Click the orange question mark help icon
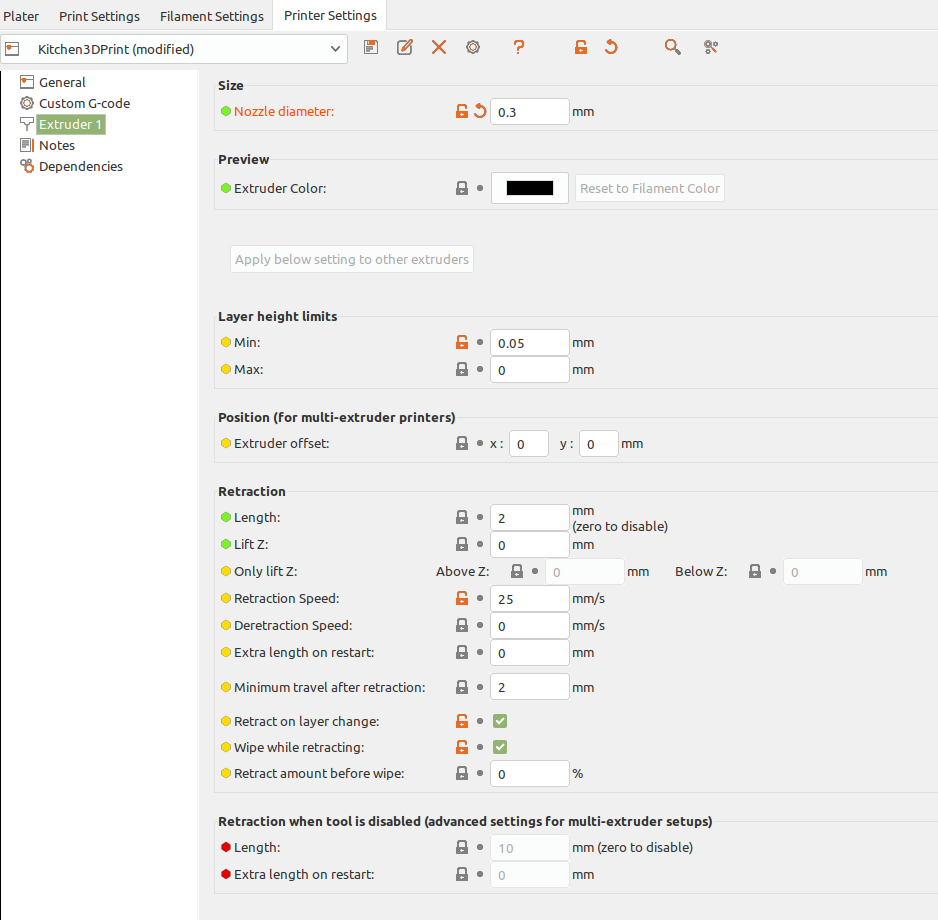The width and height of the screenshot is (938, 920). (x=518, y=47)
